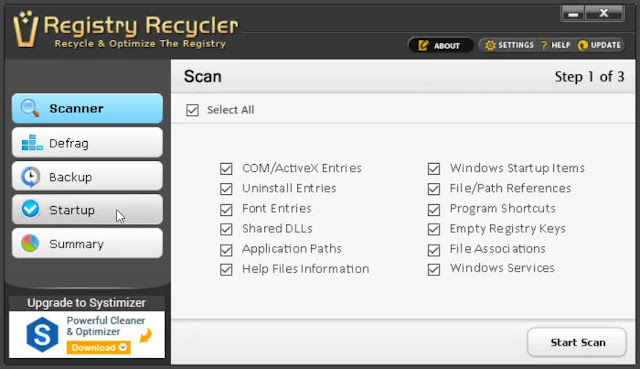Switch to the Defrag section

pos(87,143)
